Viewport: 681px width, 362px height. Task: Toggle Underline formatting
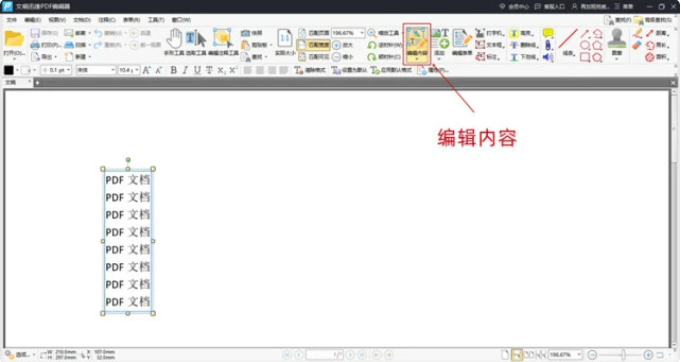pyautogui.click(x=197, y=70)
